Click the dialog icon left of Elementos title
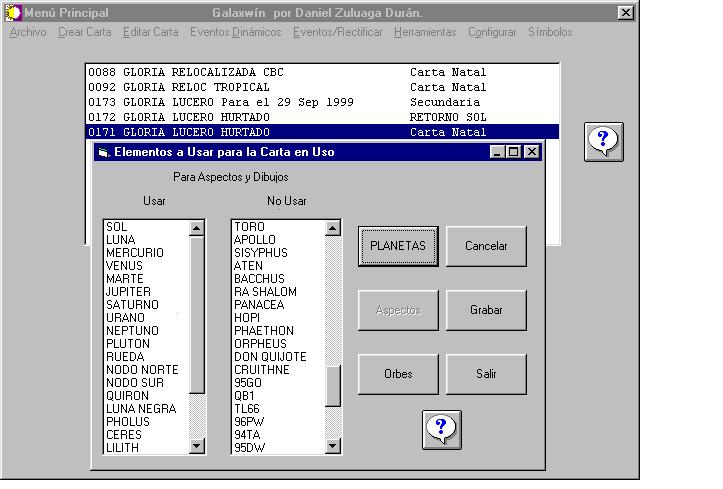The height and width of the screenshot is (489, 723). point(103,153)
